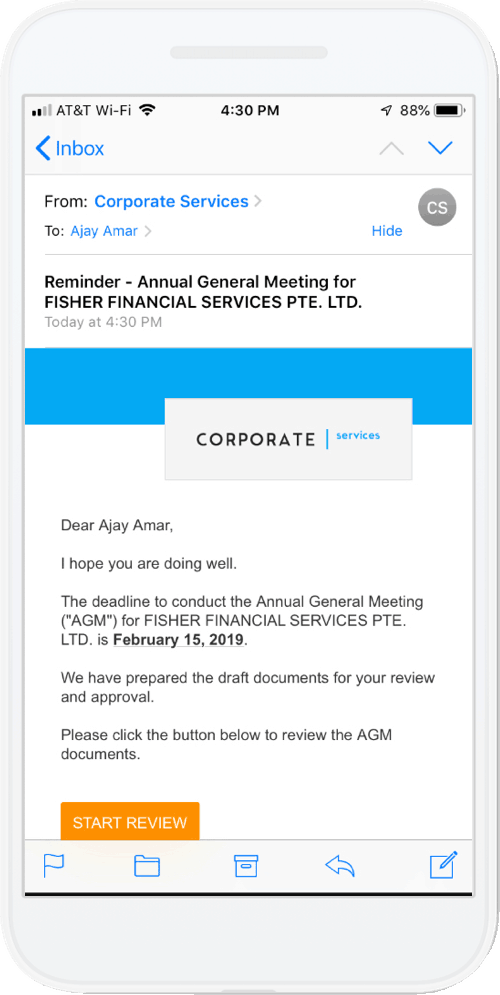The width and height of the screenshot is (500, 995).
Task: Open the Corporate Services sender details
Action: click(x=171, y=202)
